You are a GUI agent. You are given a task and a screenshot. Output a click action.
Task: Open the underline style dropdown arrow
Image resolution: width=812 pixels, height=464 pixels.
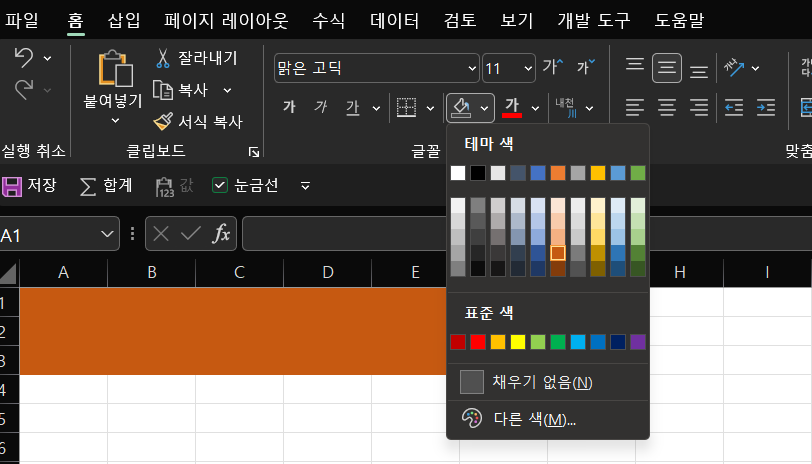(376, 108)
